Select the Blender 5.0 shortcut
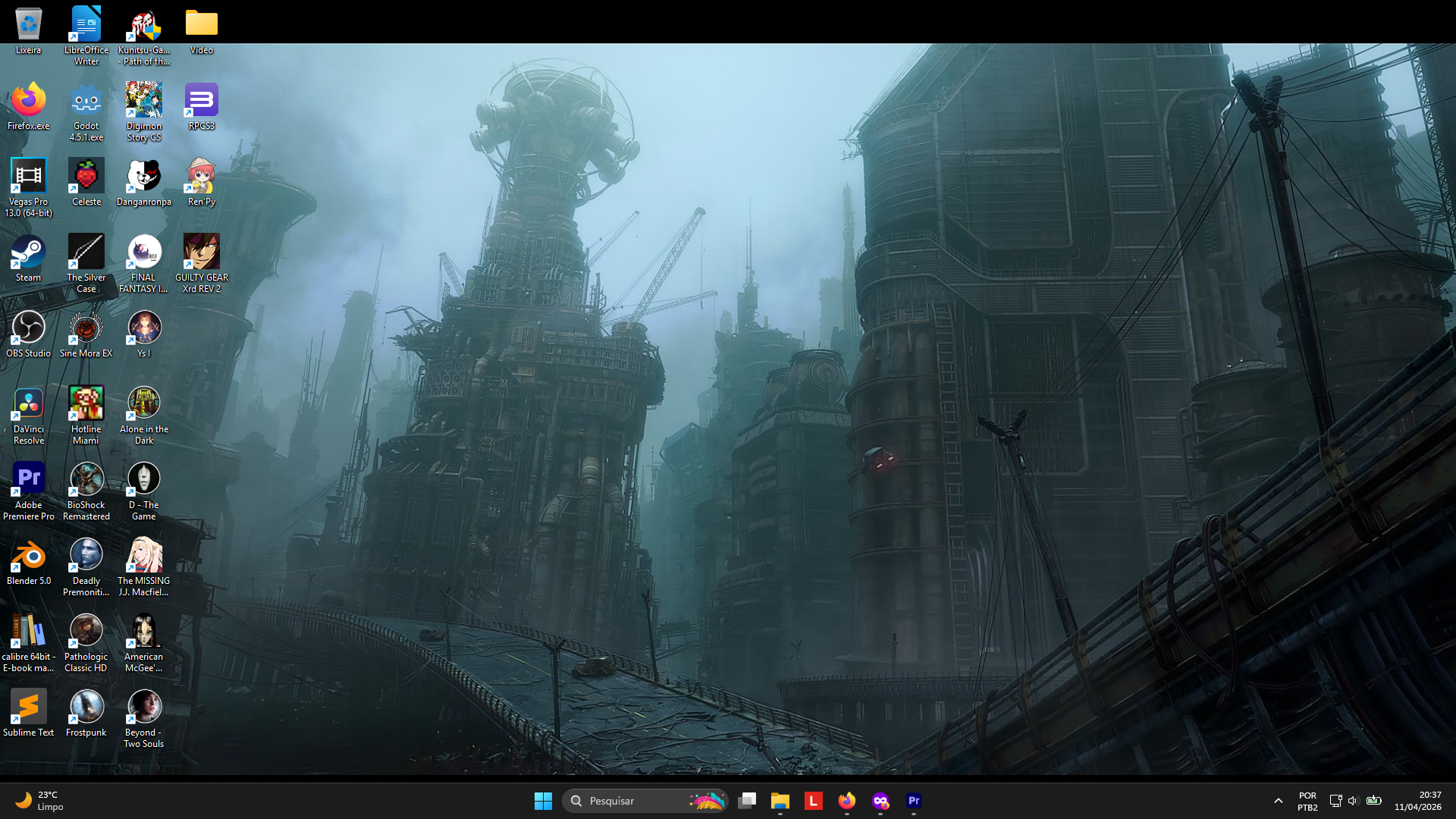Image resolution: width=1456 pixels, height=819 pixels. click(28, 557)
